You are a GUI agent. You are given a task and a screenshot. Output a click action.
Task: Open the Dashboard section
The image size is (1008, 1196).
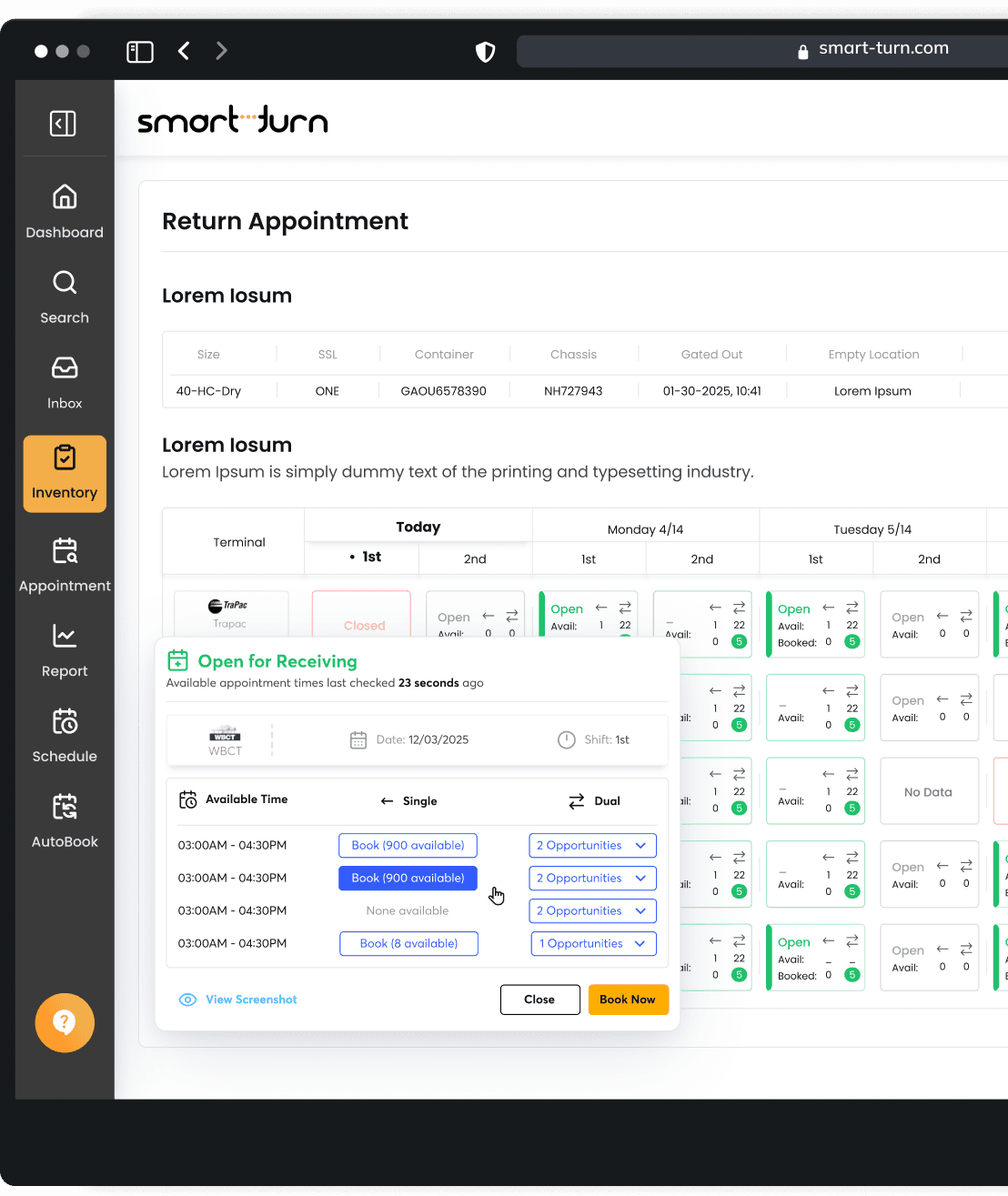pos(65,211)
